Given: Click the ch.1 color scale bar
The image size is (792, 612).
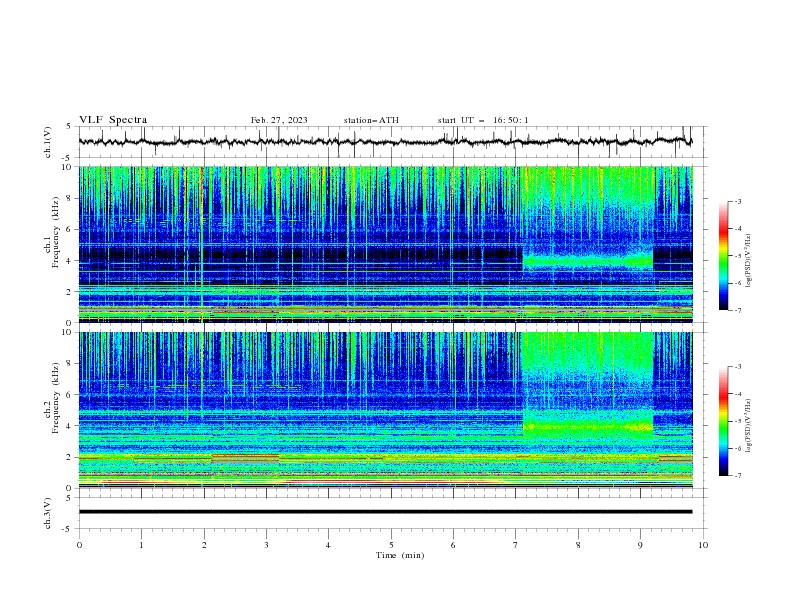Looking at the screenshot, I should click(x=723, y=255).
